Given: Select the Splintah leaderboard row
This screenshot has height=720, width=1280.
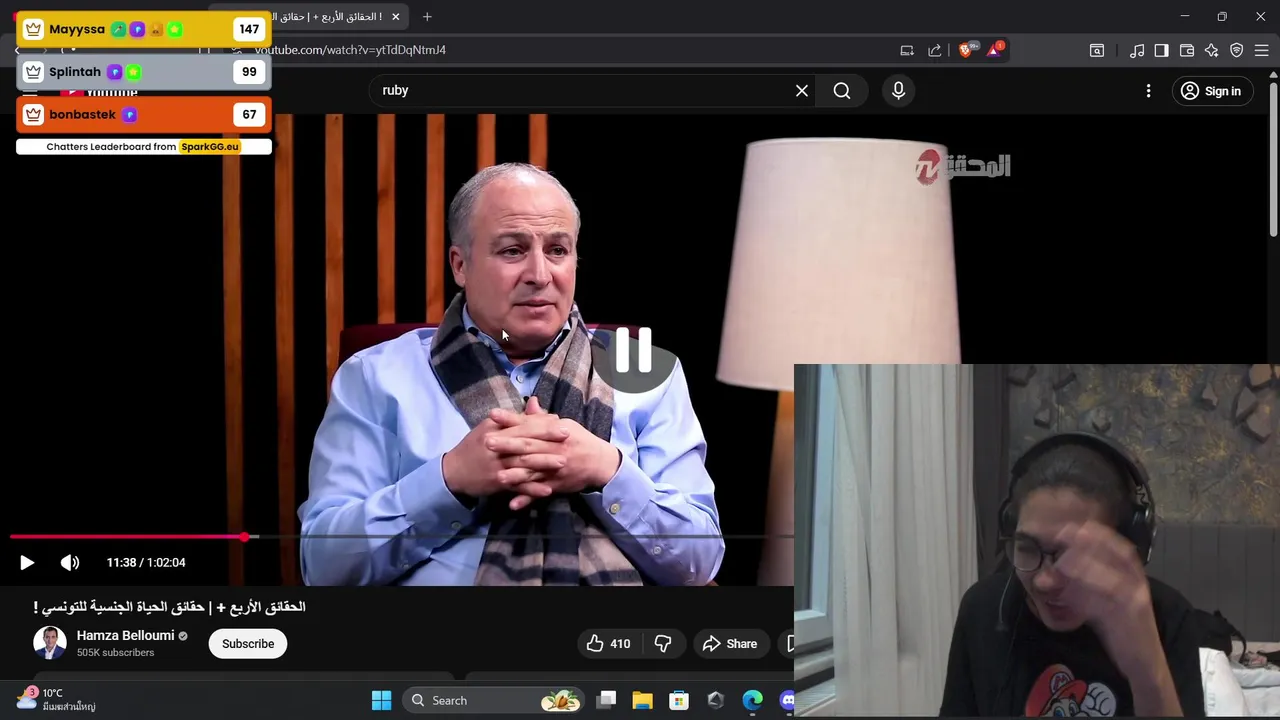Looking at the screenshot, I should pyautogui.click(x=144, y=72).
